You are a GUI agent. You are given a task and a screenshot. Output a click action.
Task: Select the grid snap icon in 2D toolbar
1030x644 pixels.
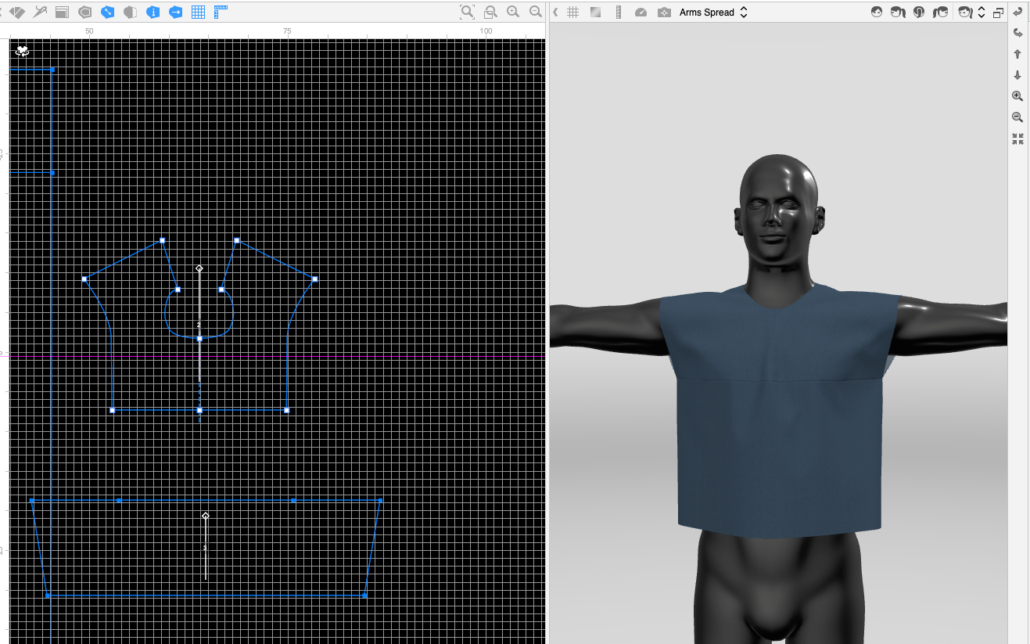pos(199,12)
